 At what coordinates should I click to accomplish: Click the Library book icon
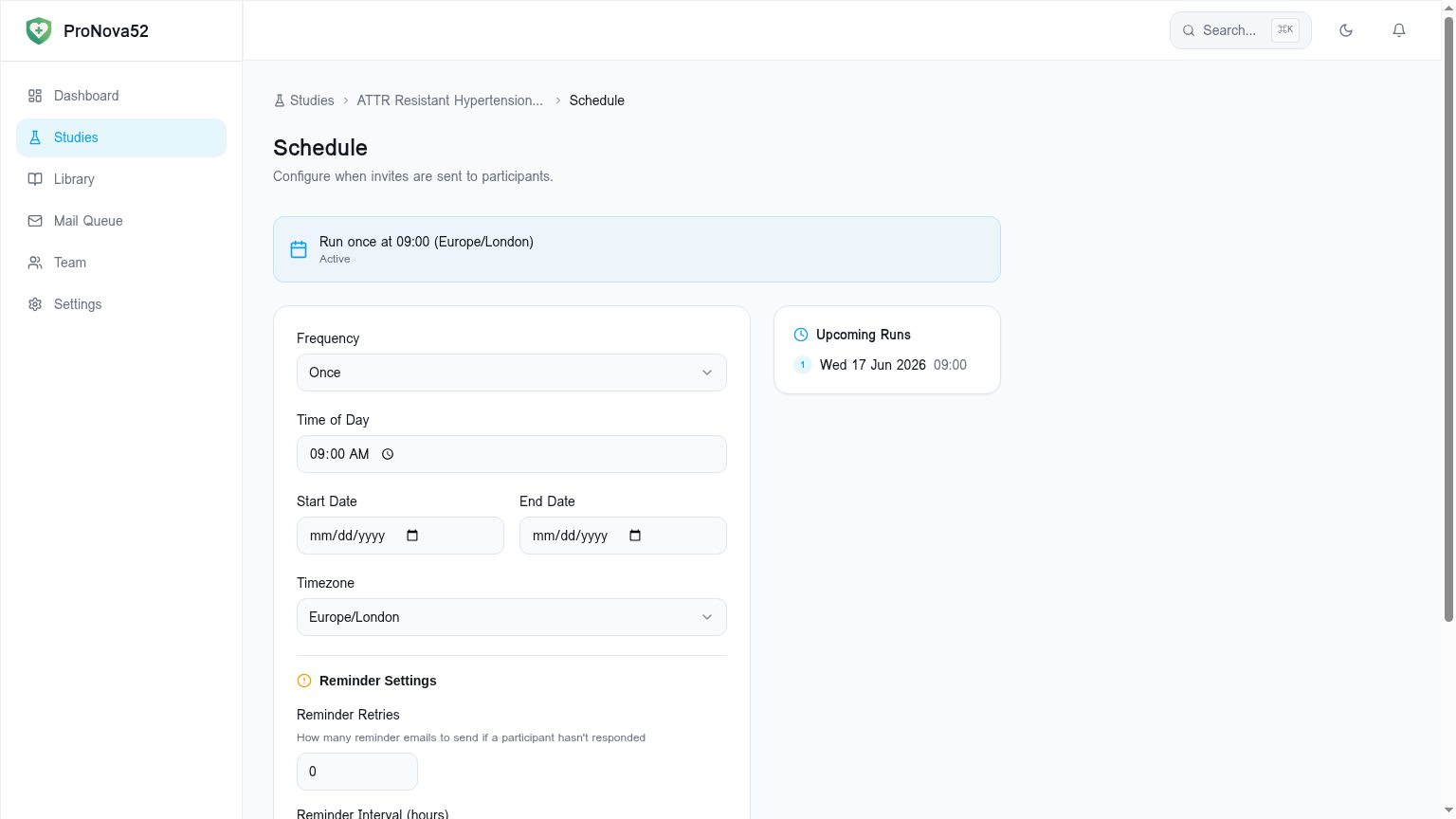coord(35,179)
